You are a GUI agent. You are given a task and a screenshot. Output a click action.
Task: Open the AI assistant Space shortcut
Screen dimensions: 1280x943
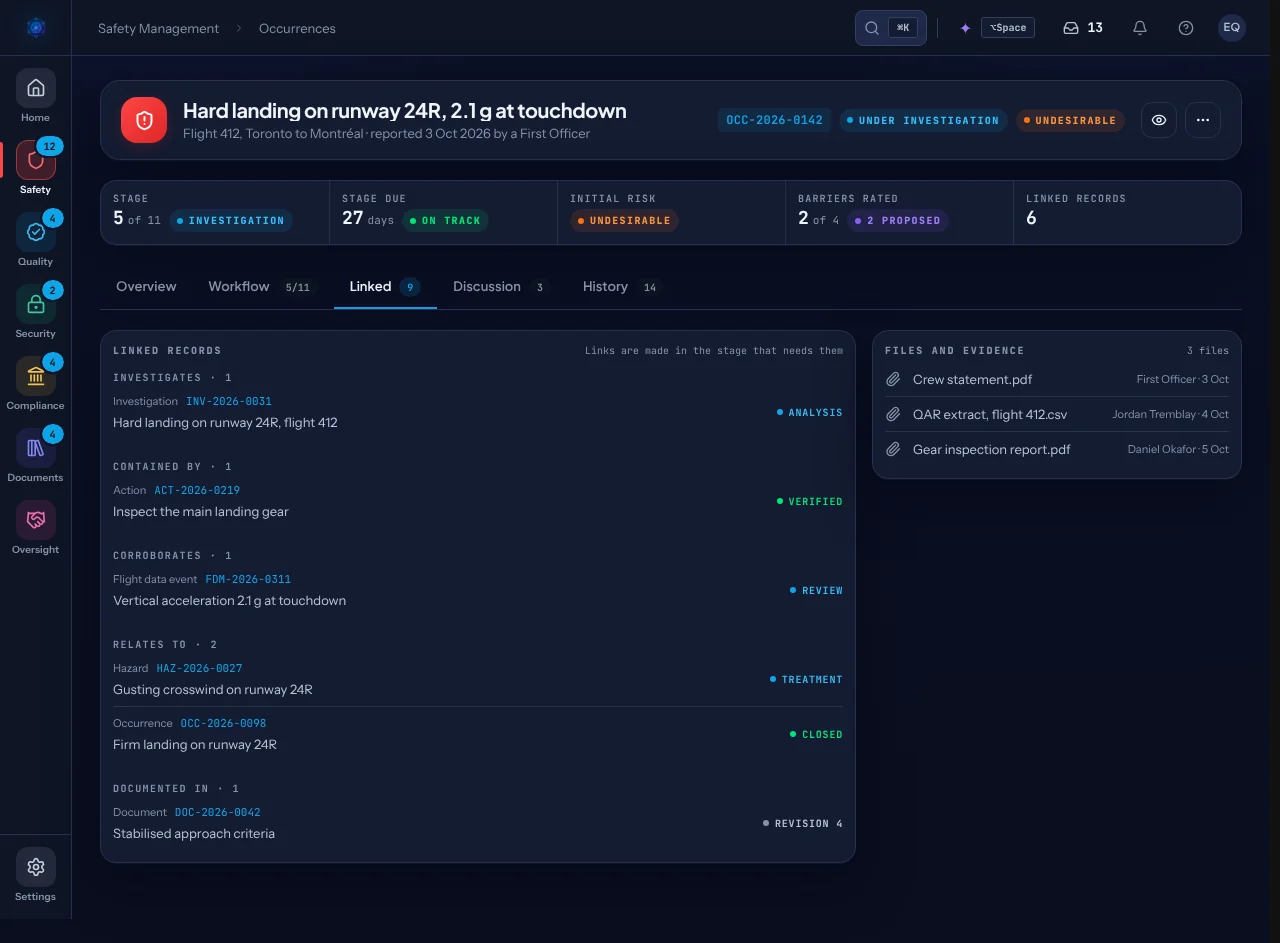click(x=996, y=28)
